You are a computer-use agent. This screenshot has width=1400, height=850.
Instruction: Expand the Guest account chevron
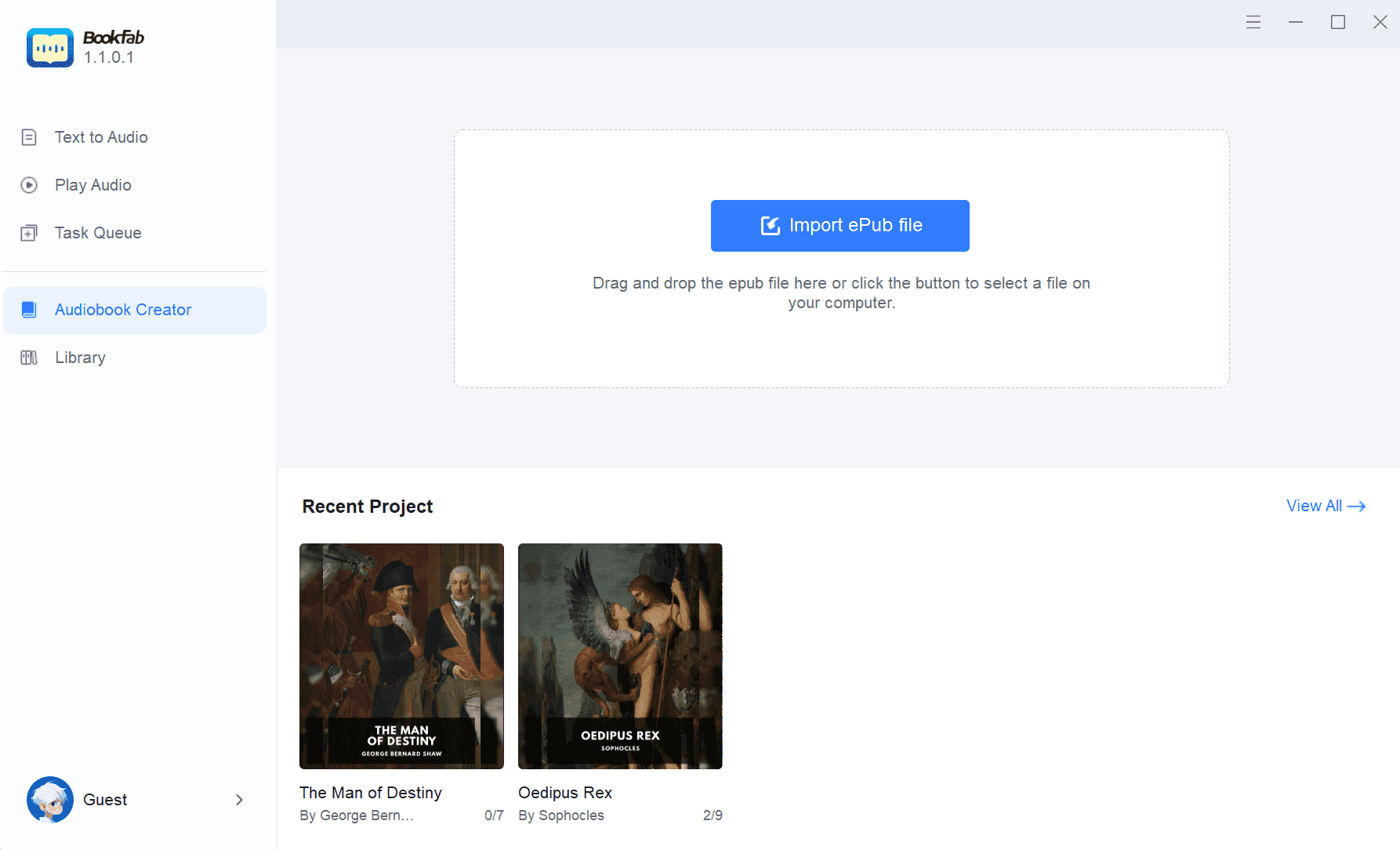coord(239,800)
